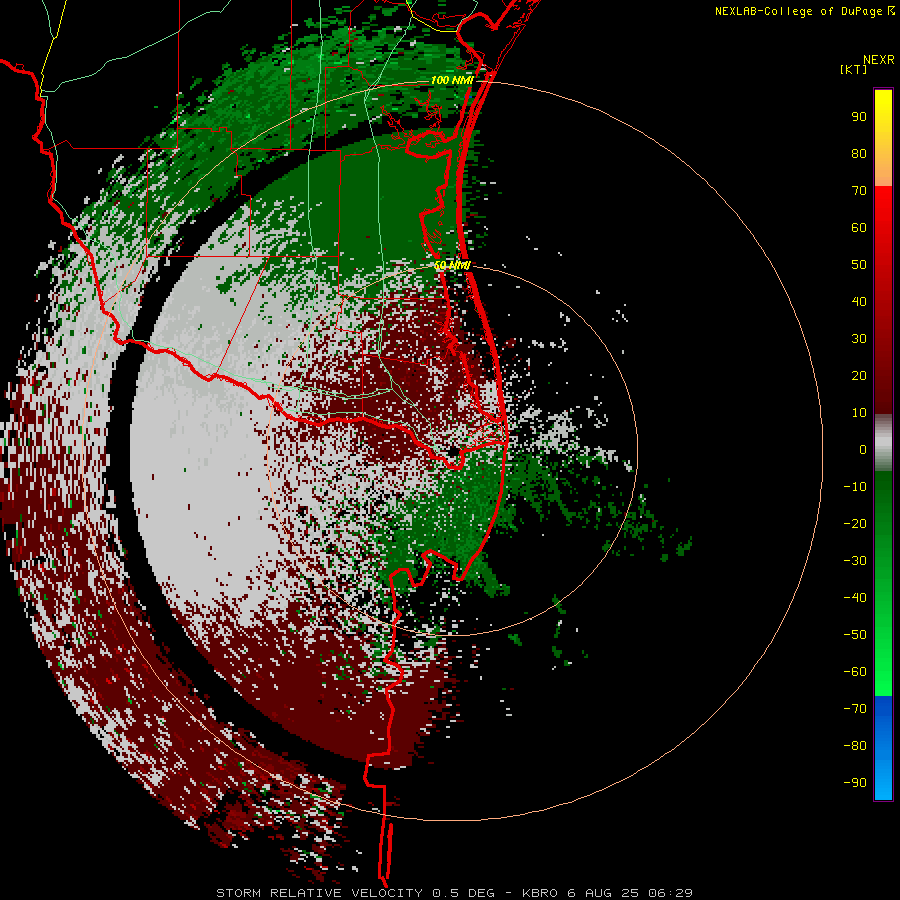This screenshot has width=900, height=900.
Task: Click the 50 kt velocity scale label
Action: (859, 265)
